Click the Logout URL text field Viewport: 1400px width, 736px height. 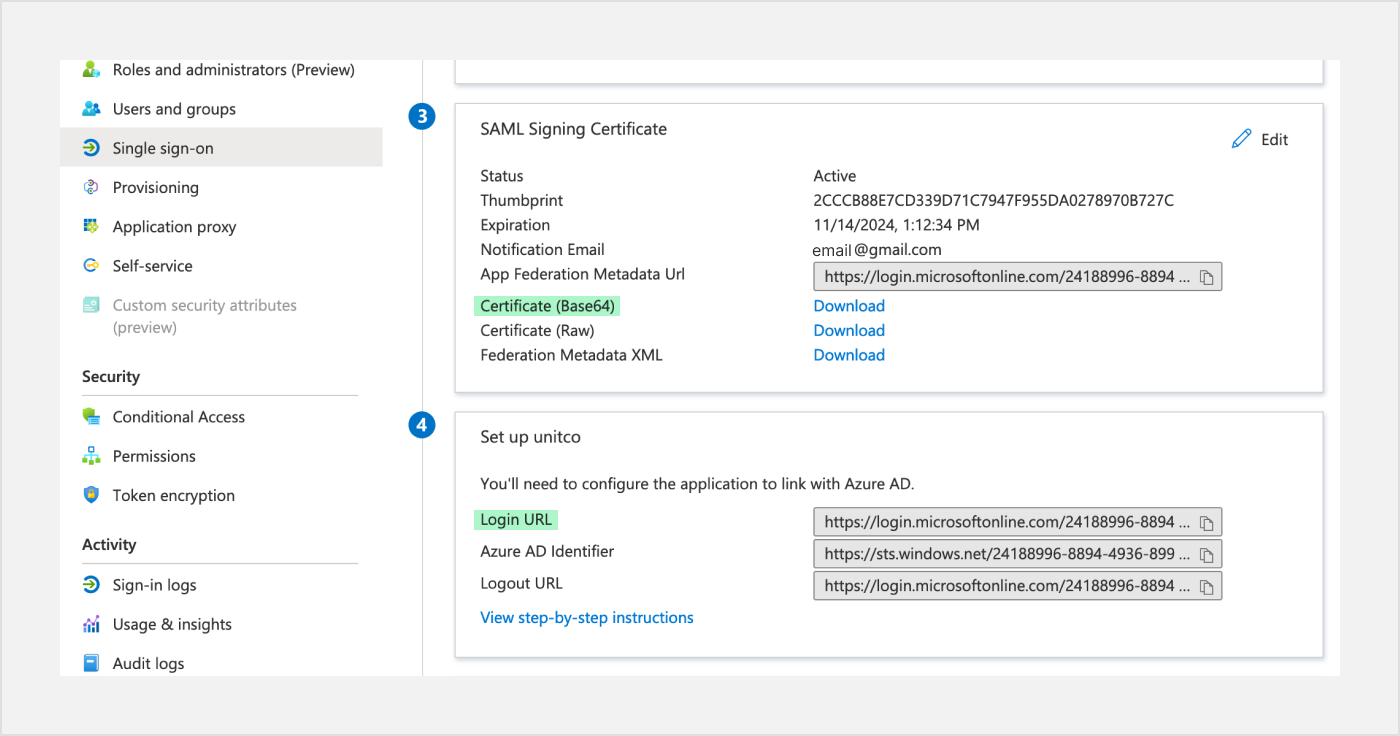(1018, 587)
